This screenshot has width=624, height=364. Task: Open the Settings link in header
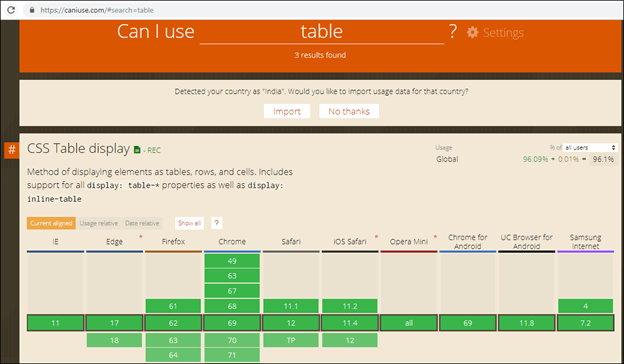click(x=503, y=33)
